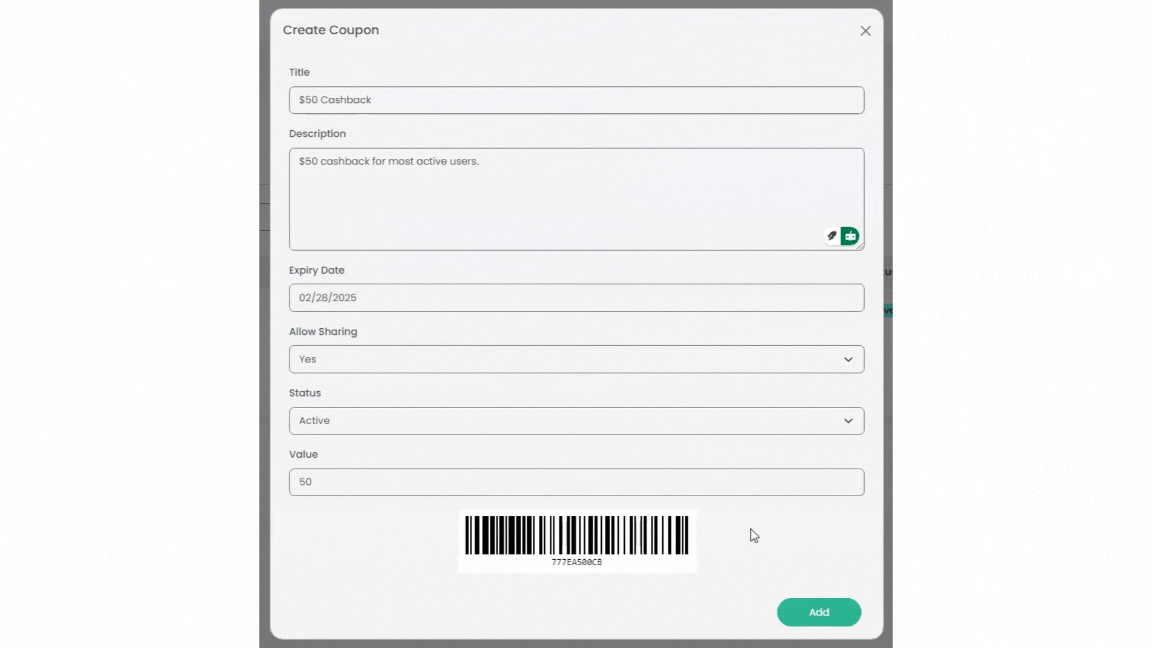Screen dimensions: 1152x648
Task: Click the Create Coupon dialog heading
Action: coord(330,30)
